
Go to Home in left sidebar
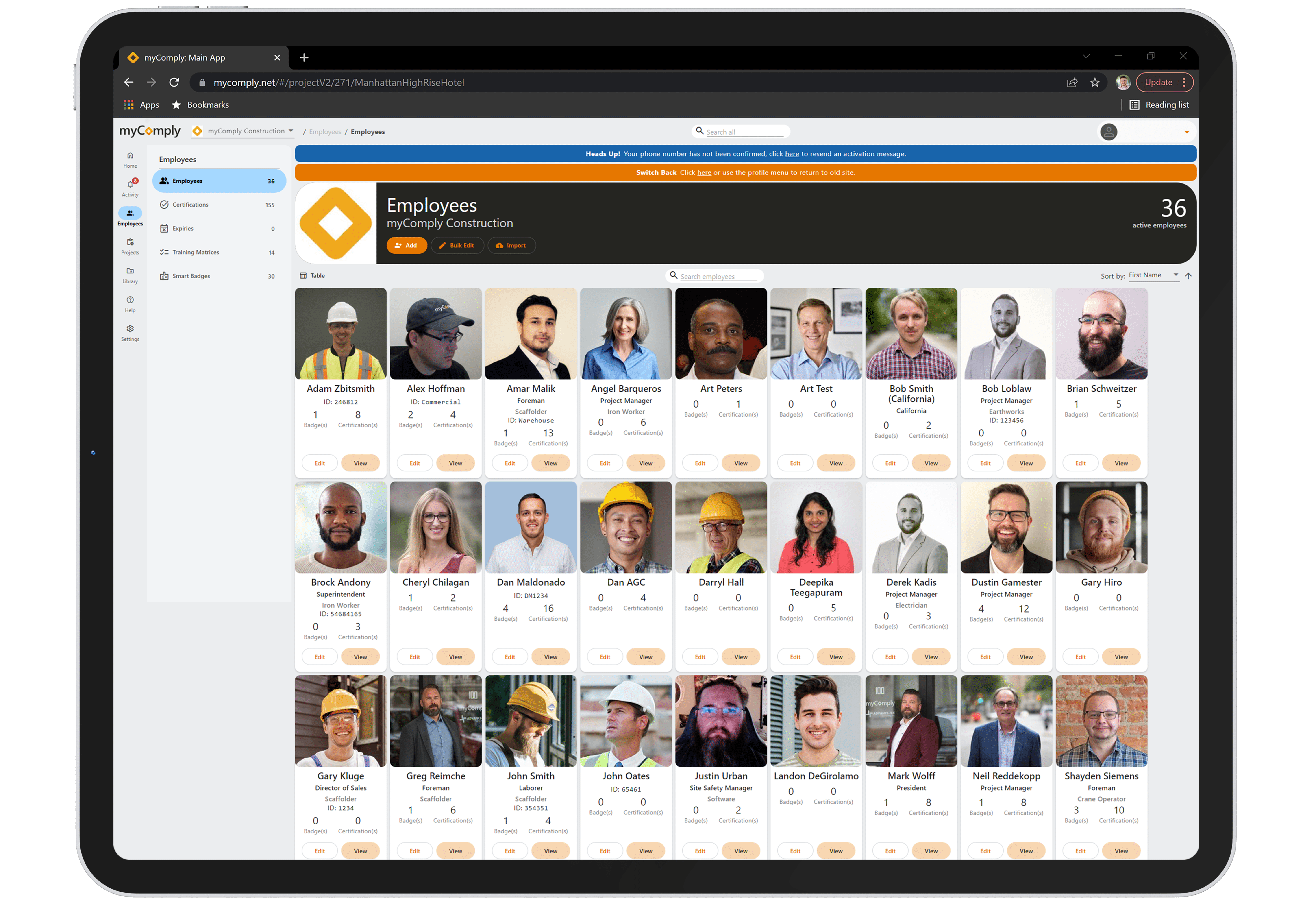130,156
